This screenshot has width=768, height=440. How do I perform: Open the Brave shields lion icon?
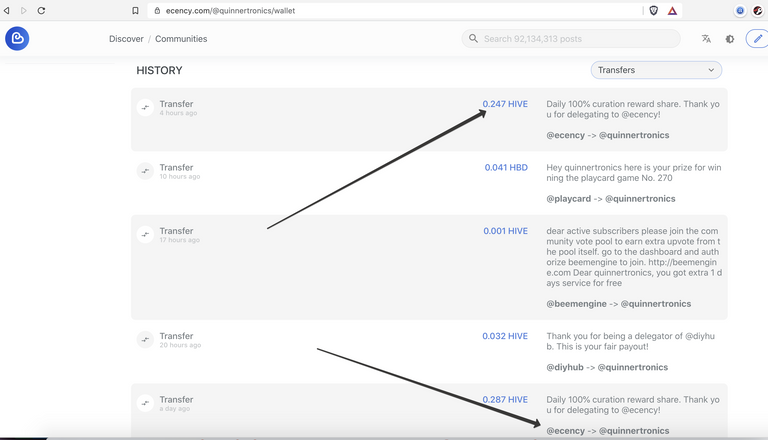(653, 10)
